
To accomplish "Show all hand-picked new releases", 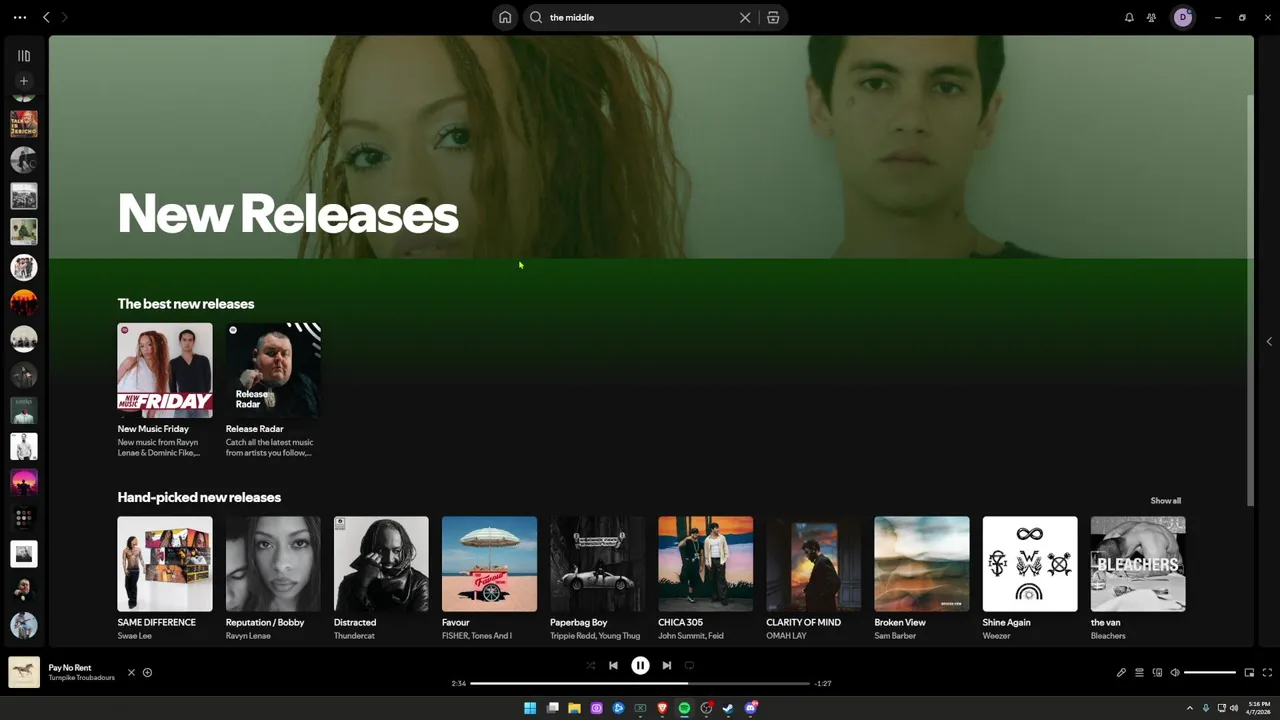I will [x=1165, y=501].
